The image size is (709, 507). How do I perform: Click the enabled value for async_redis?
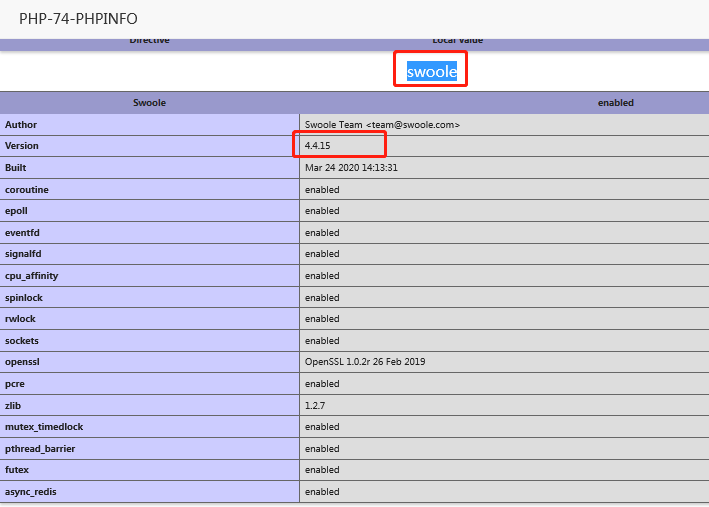[322, 492]
